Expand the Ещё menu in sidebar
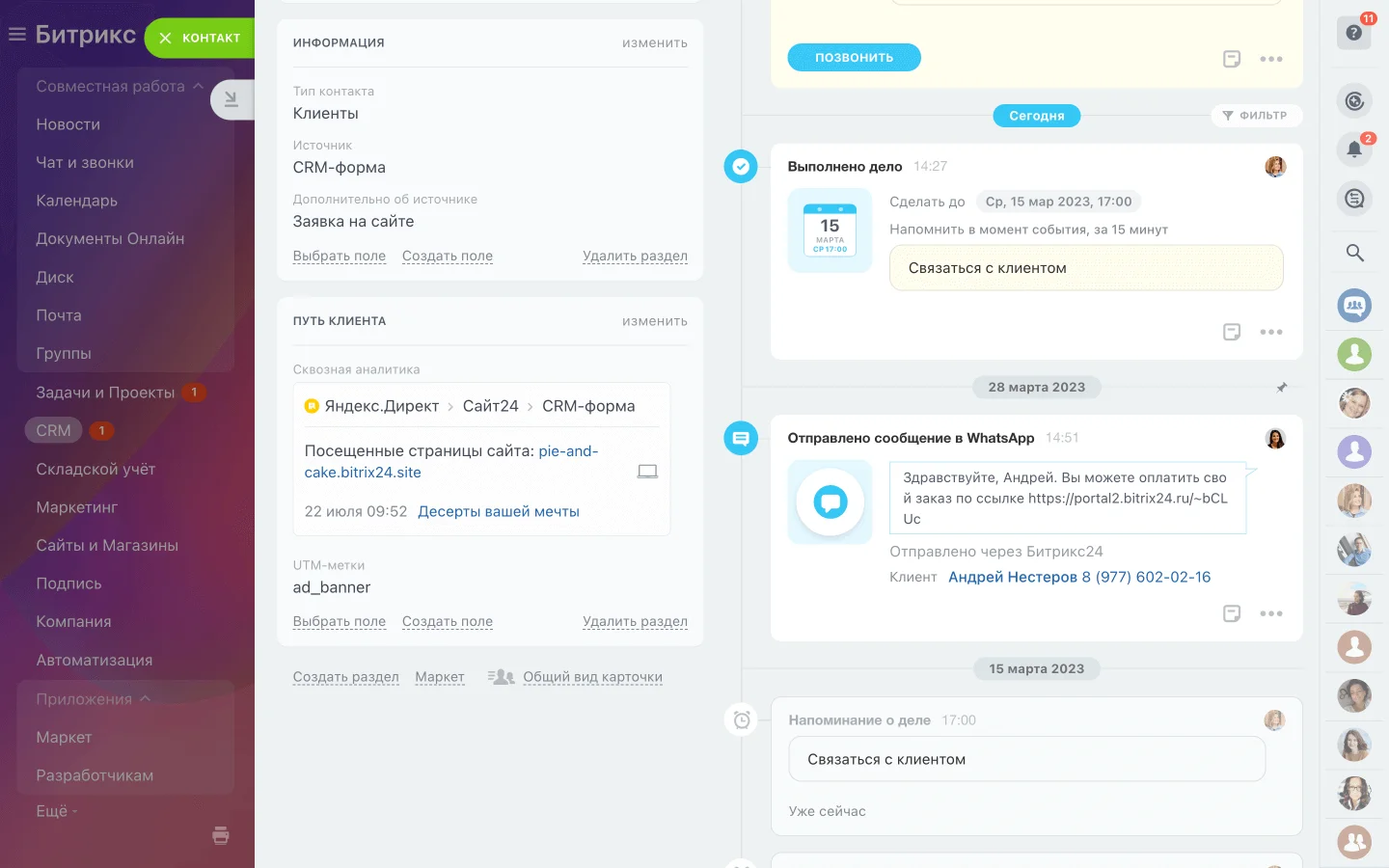1389x868 pixels. pyautogui.click(x=56, y=811)
